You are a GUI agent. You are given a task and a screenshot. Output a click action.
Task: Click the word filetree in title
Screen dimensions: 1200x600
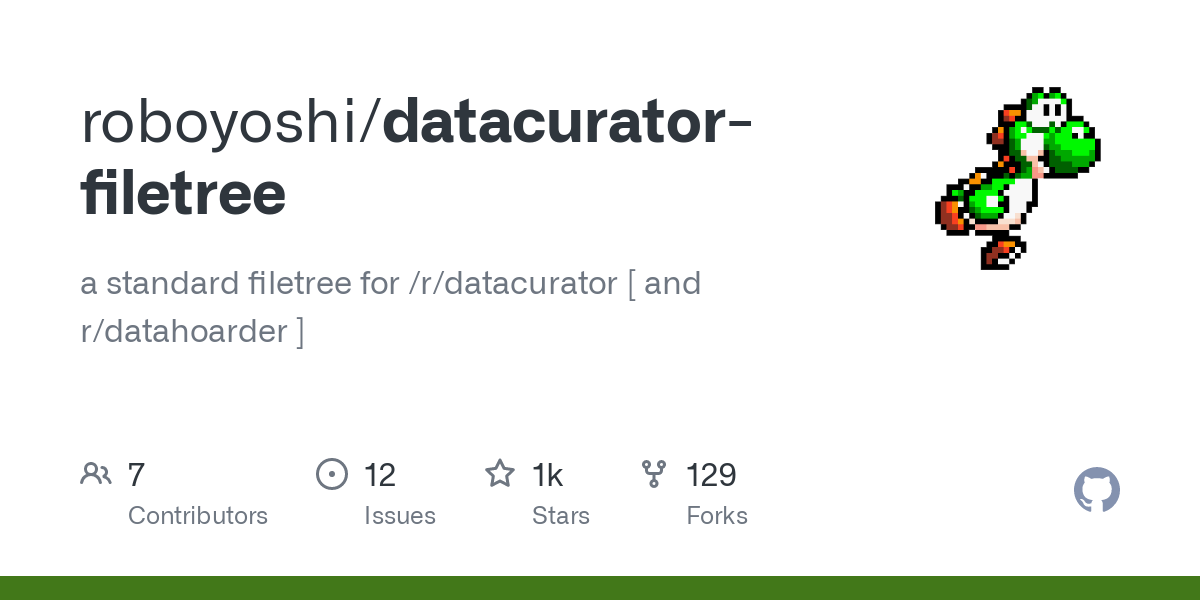click(x=183, y=194)
